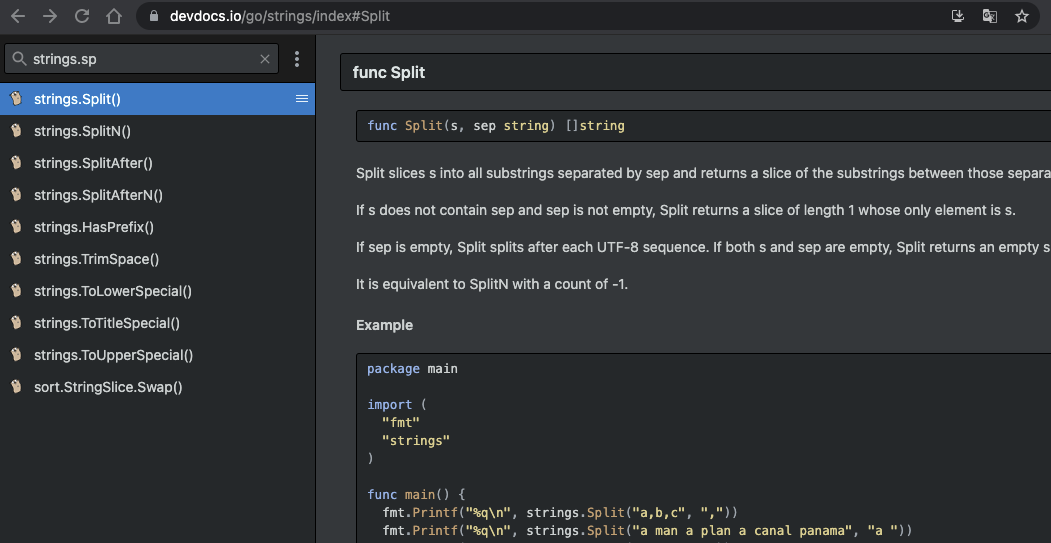
Task: Open strings.TrimSpace() documentation
Action: pos(96,259)
